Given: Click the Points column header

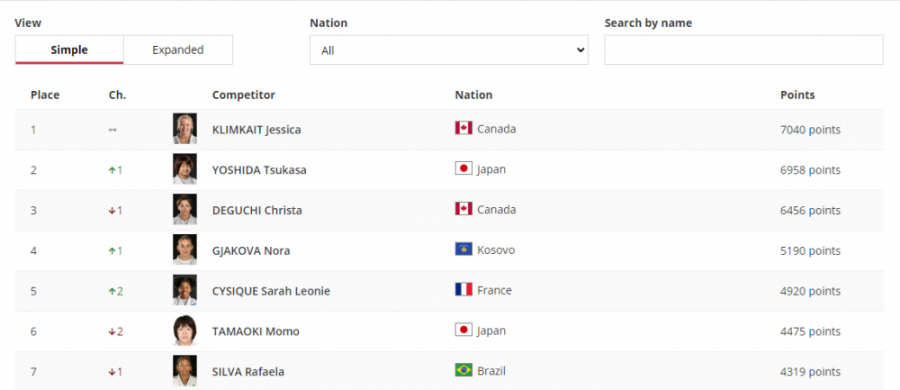Looking at the screenshot, I should coord(797,95).
